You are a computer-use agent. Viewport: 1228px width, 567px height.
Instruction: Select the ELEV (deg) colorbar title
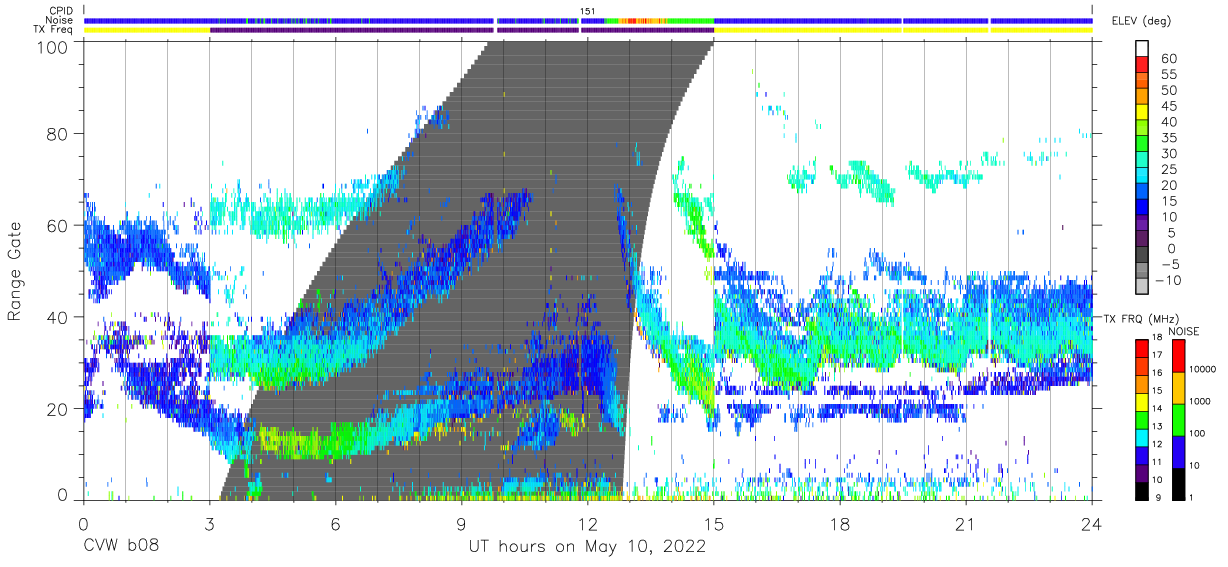[1141, 21]
